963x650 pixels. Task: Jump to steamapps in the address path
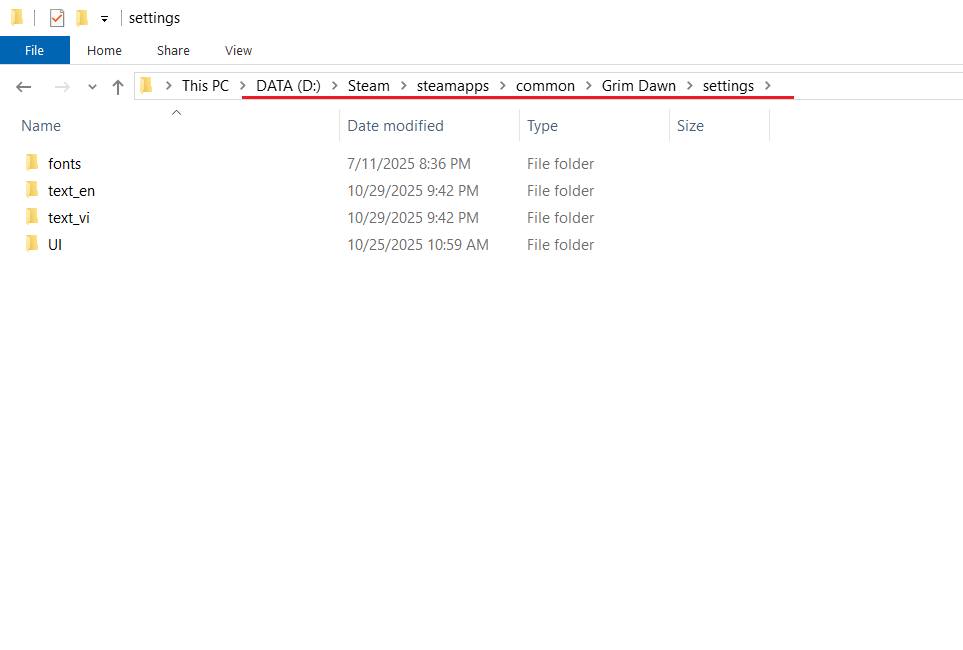click(x=452, y=86)
